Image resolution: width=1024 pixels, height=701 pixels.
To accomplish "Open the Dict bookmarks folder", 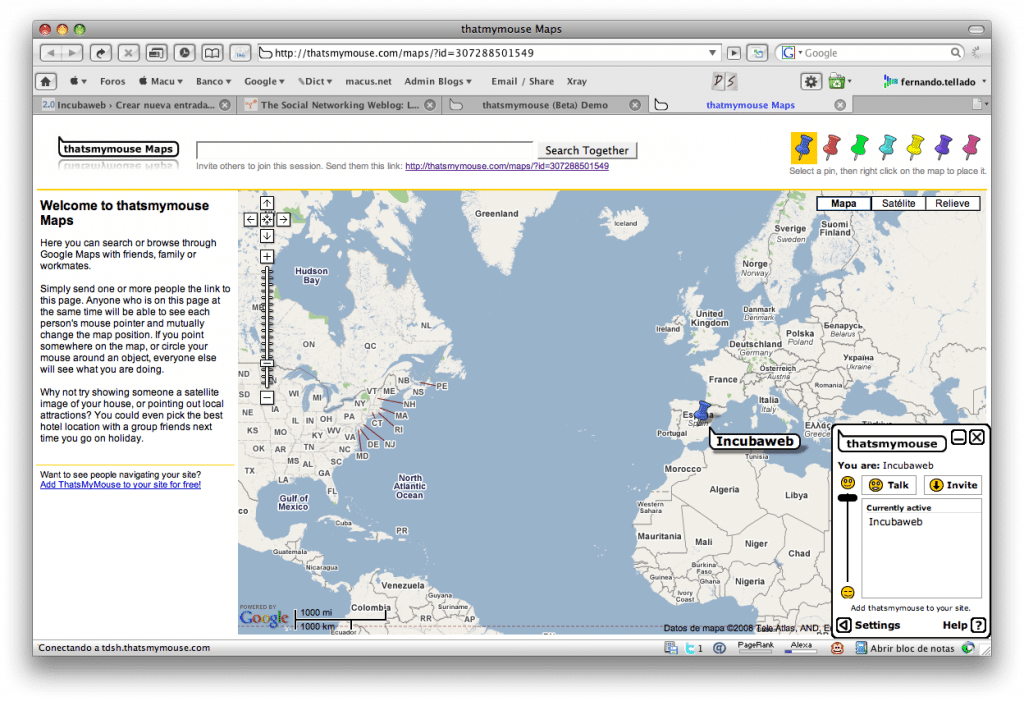I will 315,81.
